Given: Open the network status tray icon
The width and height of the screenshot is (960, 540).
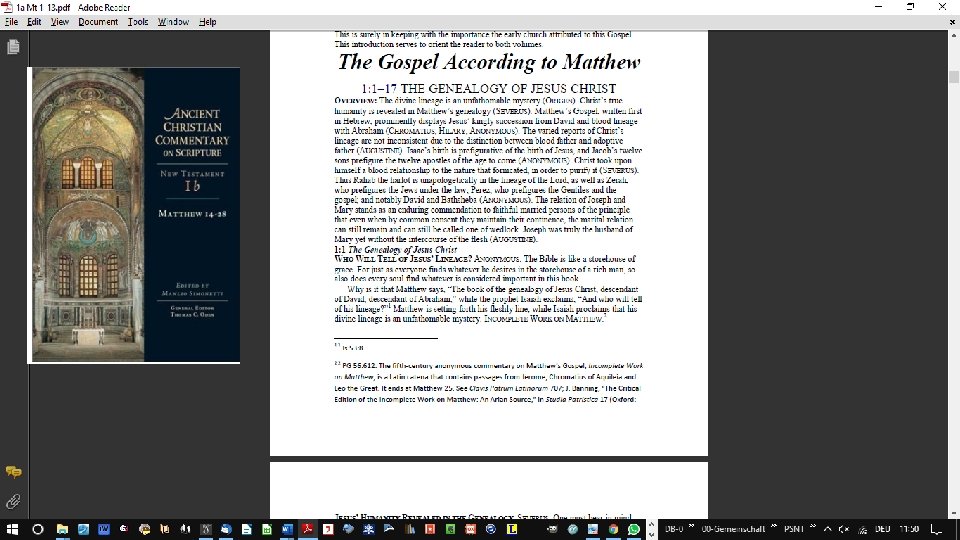Looking at the screenshot, I should [x=862, y=529].
